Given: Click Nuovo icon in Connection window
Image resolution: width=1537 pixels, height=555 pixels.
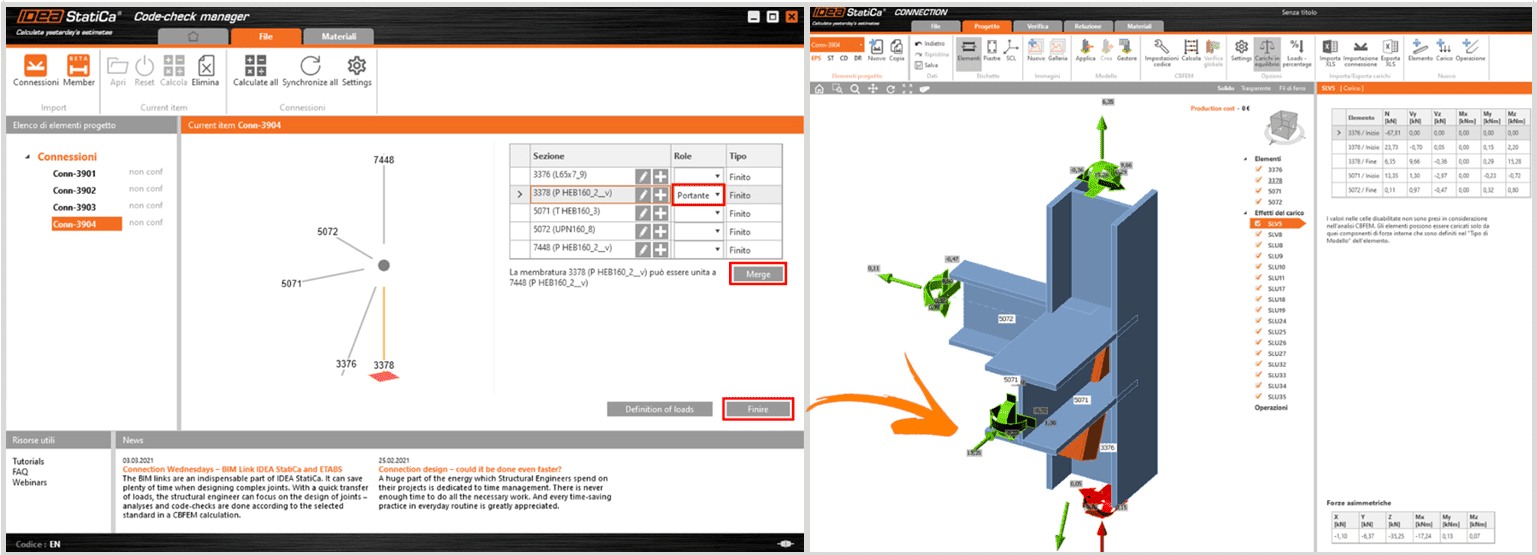Looking at the screenshot, I should pyautogui.click(x=877, y=46).
